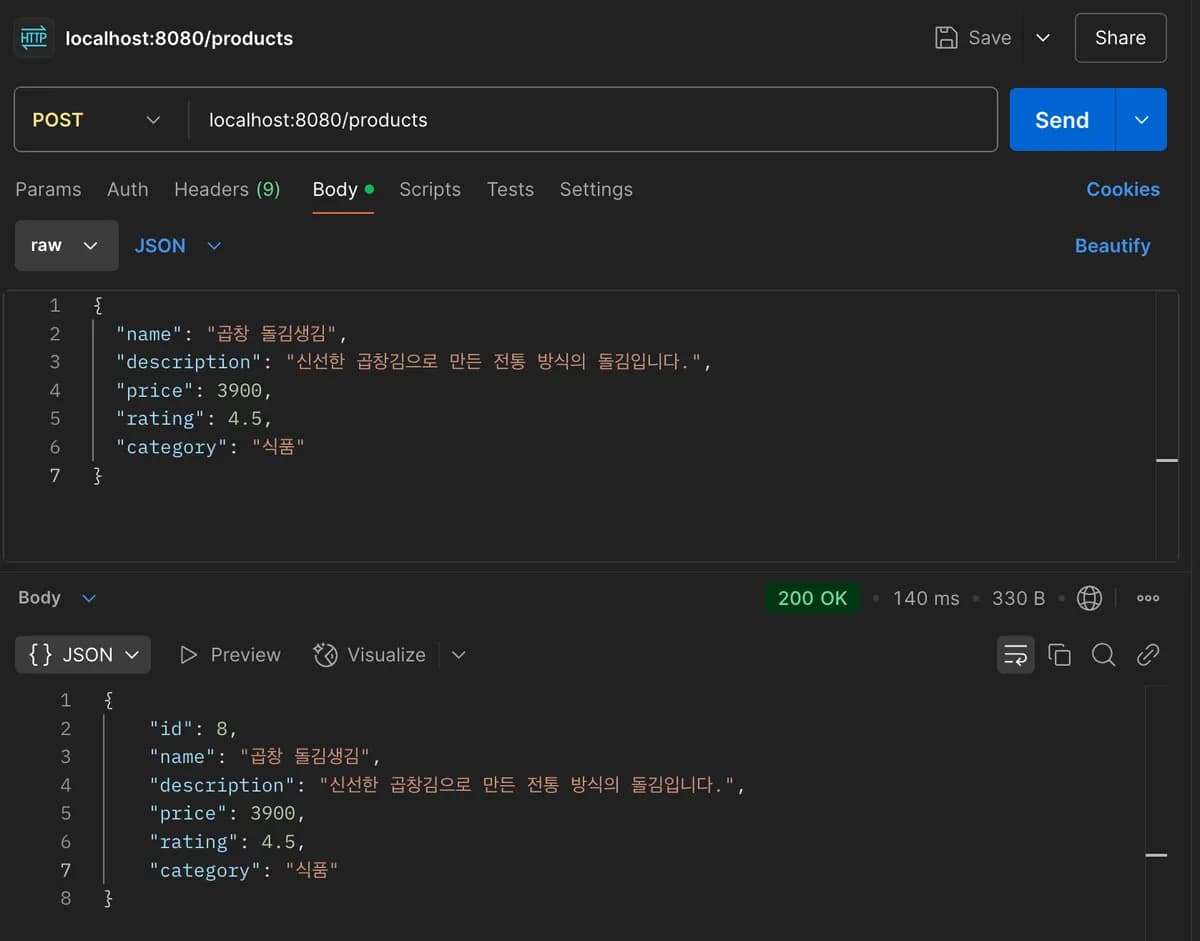Click the request editor vertical scrollbar
Screen dimensions: 1200x941
point(1167,425)
